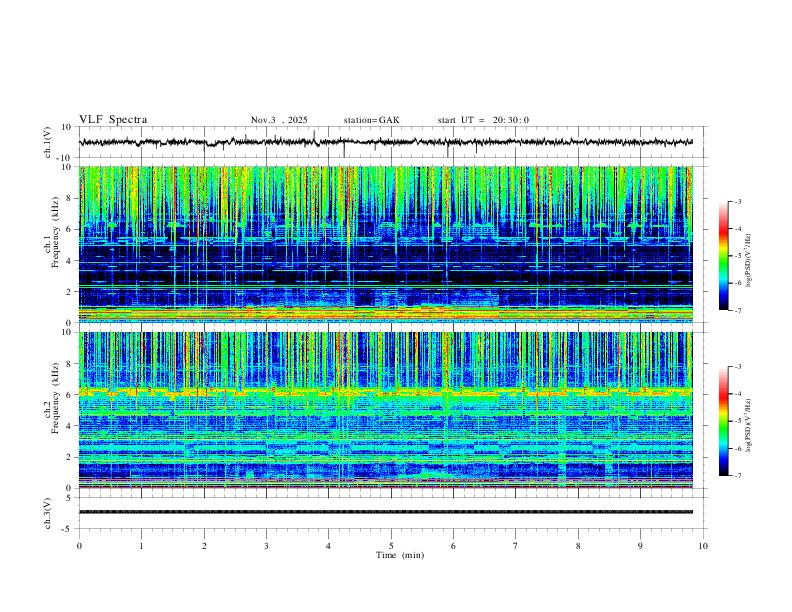Click the ch.1 'Frequency (kHz)' axis label
The height and width of the screenshot is (612, 792).
pos(56,232)
